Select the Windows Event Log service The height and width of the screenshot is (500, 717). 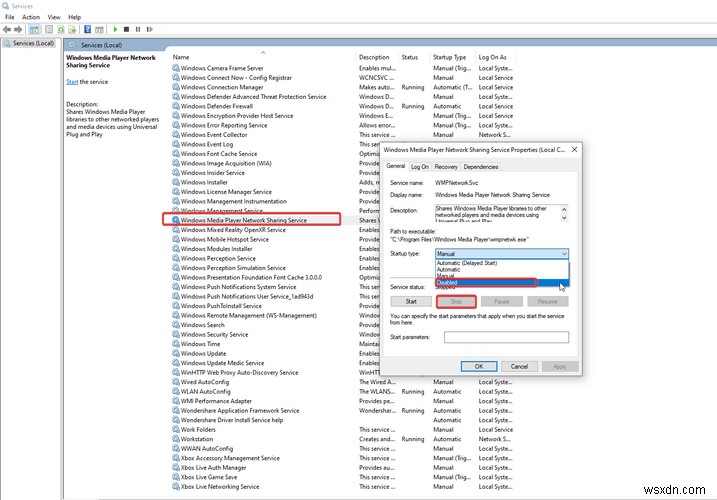click(x=276, y=144)
